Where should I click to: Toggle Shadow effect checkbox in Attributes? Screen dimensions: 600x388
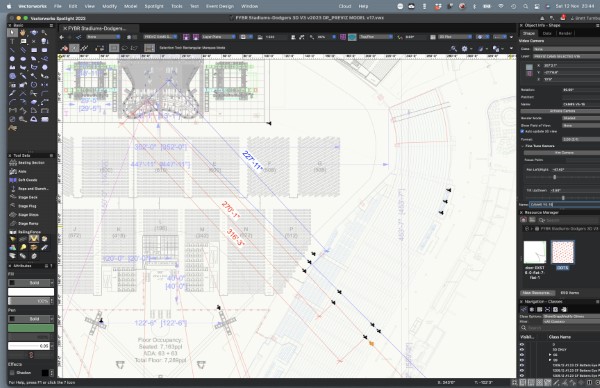(12, 372)
